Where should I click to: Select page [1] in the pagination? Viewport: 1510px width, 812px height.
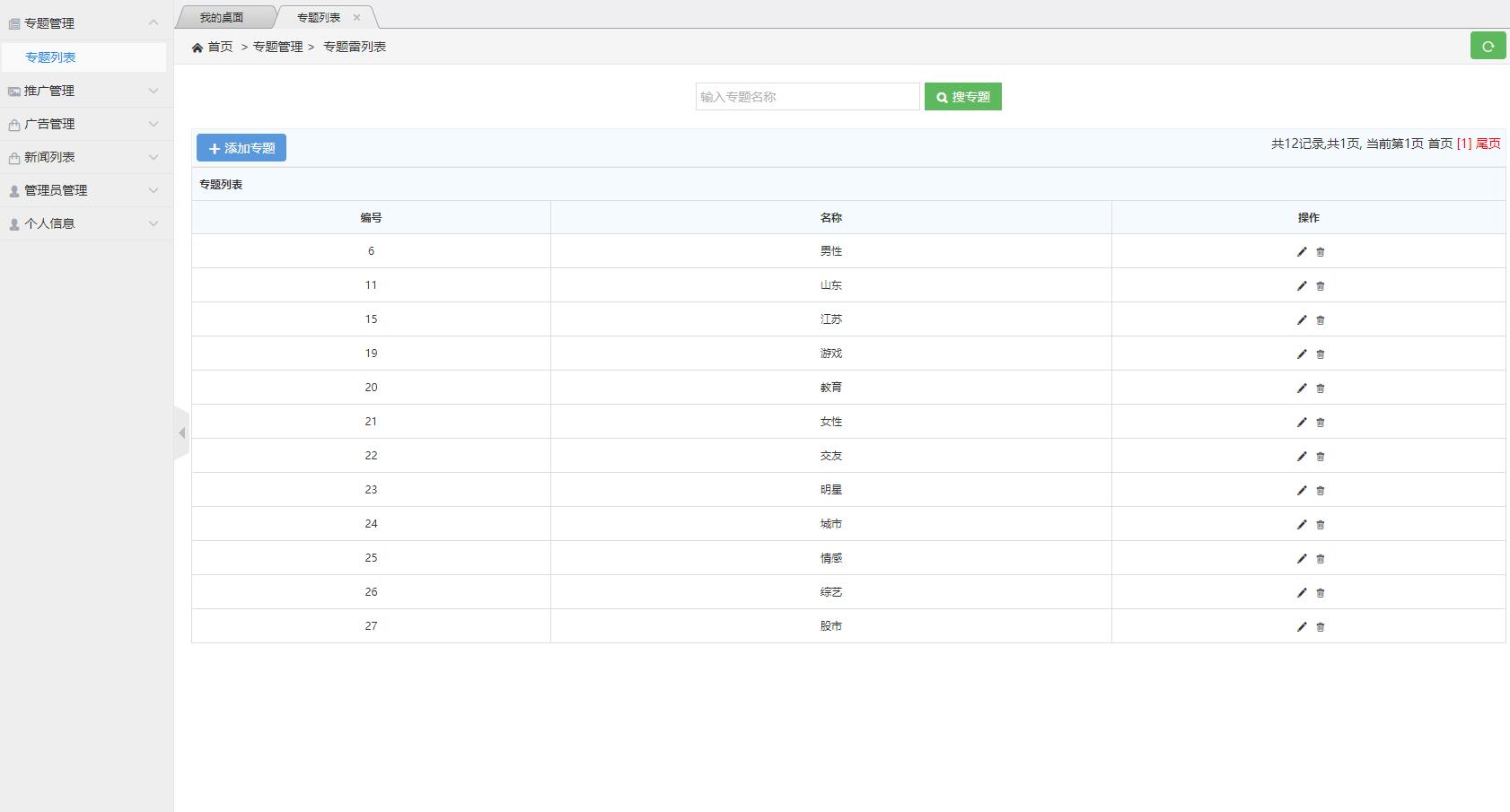(1464, 144)
